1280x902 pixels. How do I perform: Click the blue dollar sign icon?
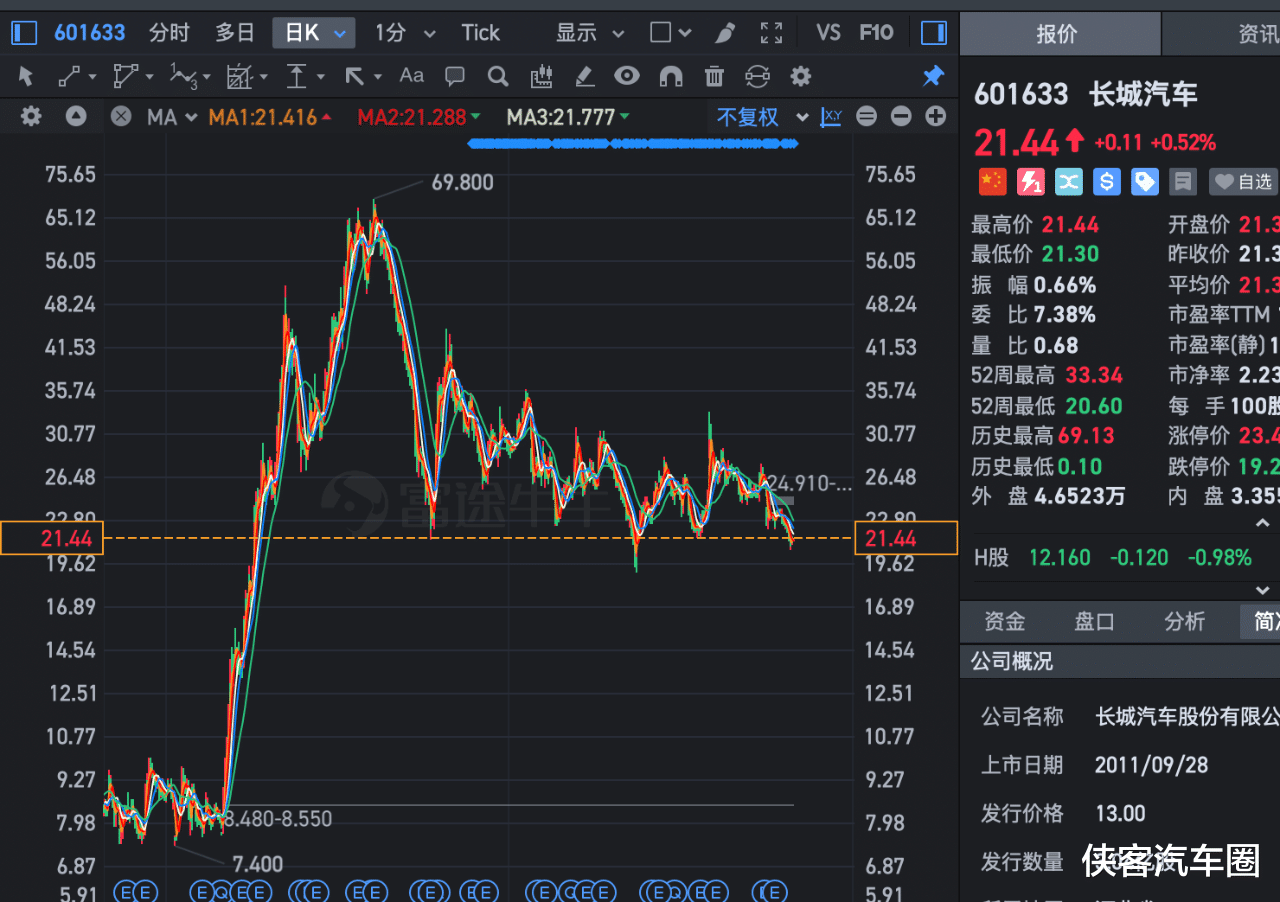(x=1106, y=181)
